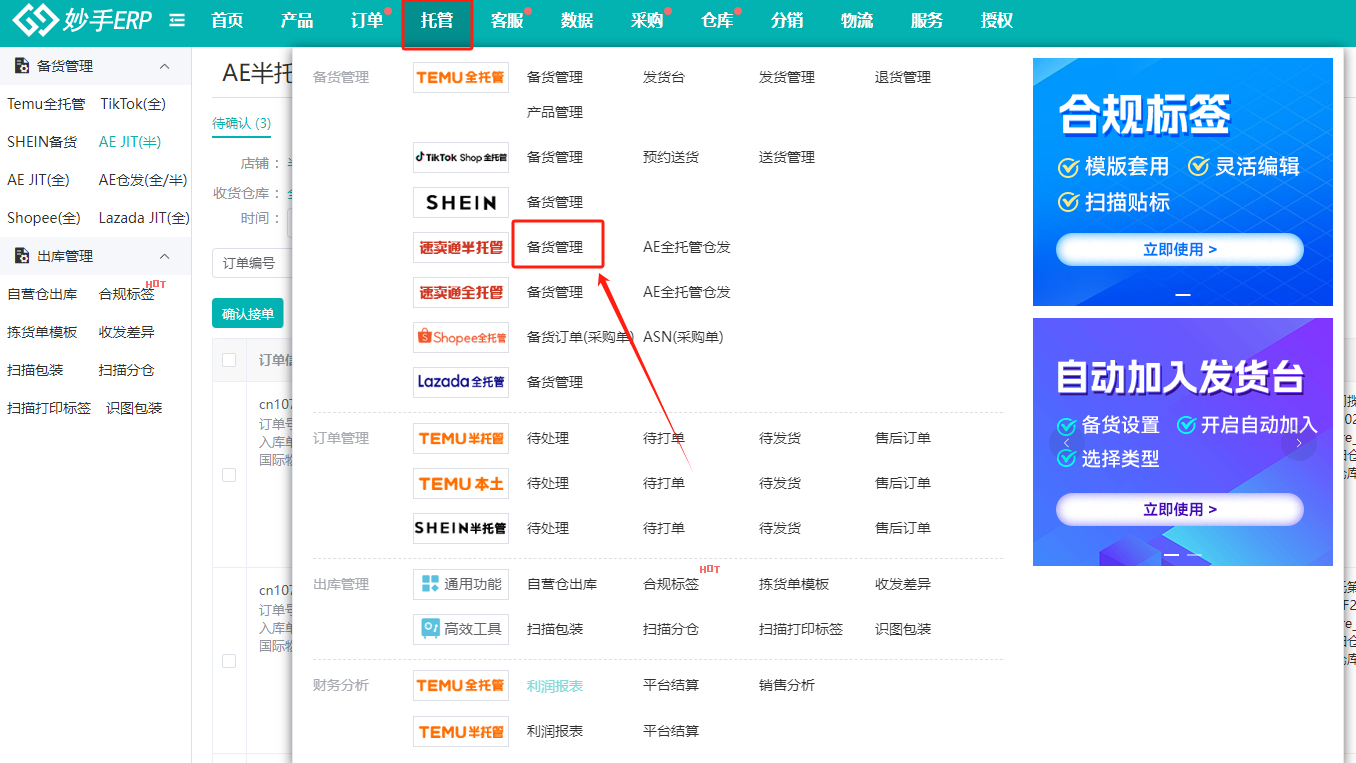
Task: Click the TEMU半托管 logo under 订单管理
Action: coord(461,438)
